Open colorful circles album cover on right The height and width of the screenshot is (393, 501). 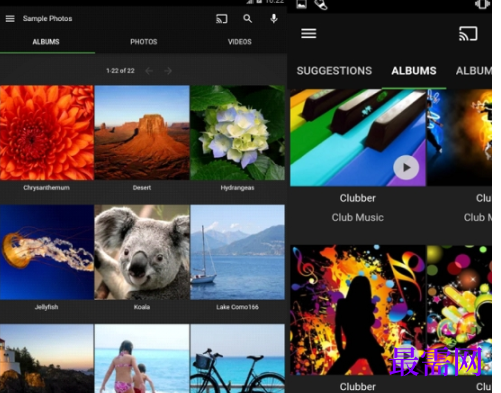click(459, 310)
